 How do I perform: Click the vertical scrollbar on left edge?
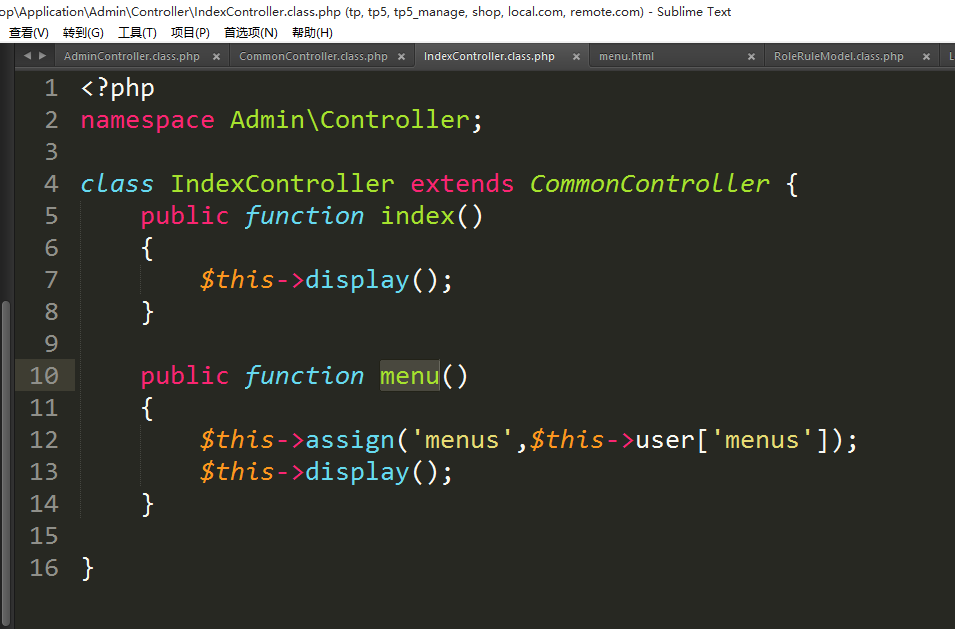[6, 450]
